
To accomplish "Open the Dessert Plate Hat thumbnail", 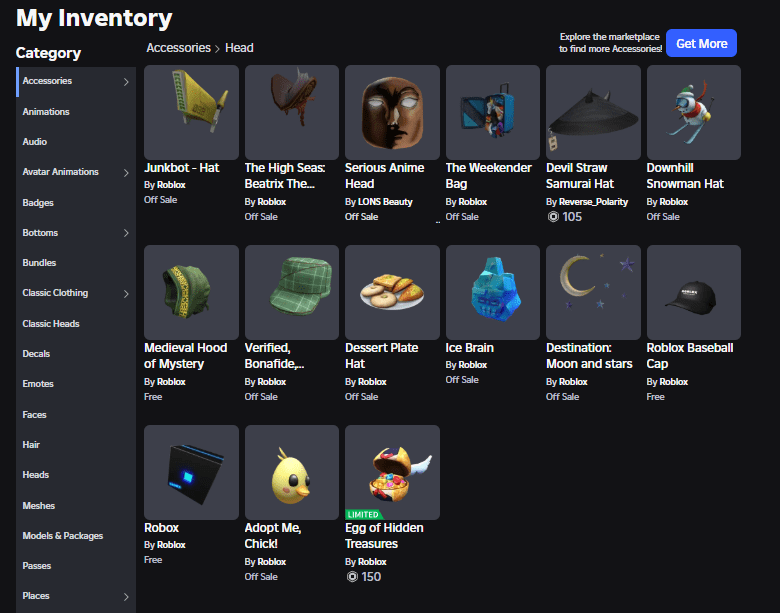I will pyautogui.click(x=392, y=293).
